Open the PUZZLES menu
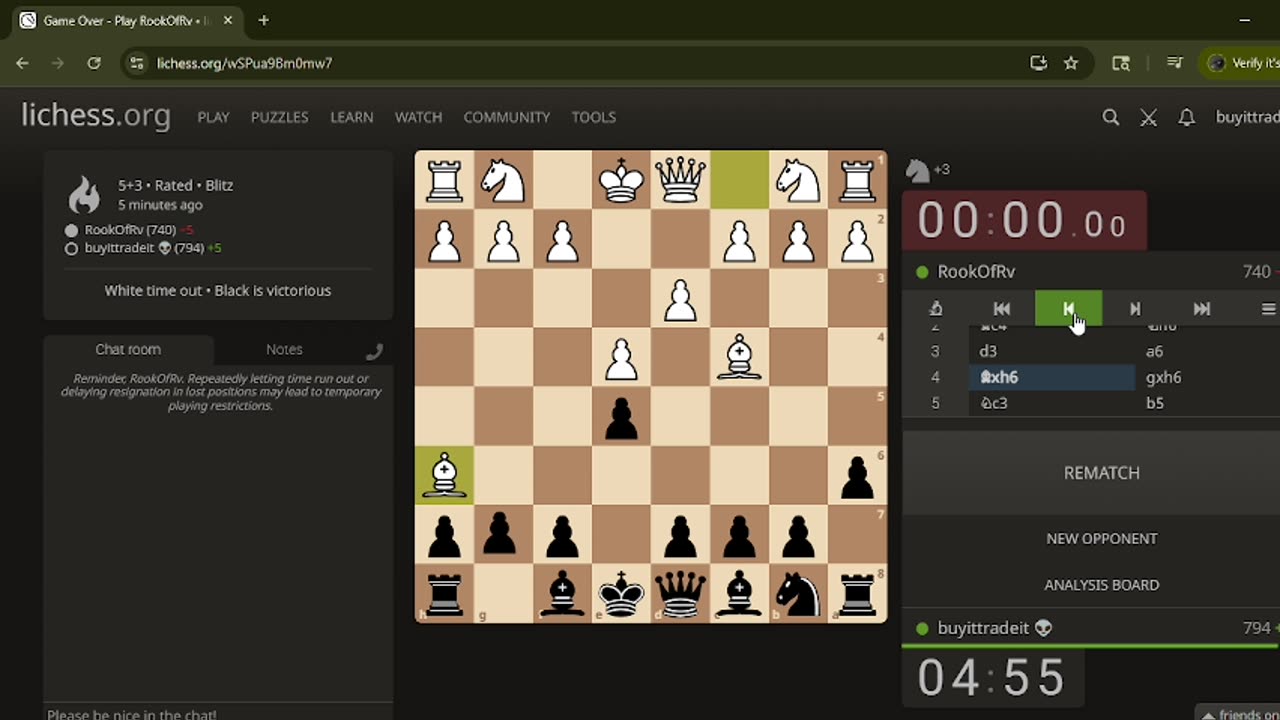 279,117
